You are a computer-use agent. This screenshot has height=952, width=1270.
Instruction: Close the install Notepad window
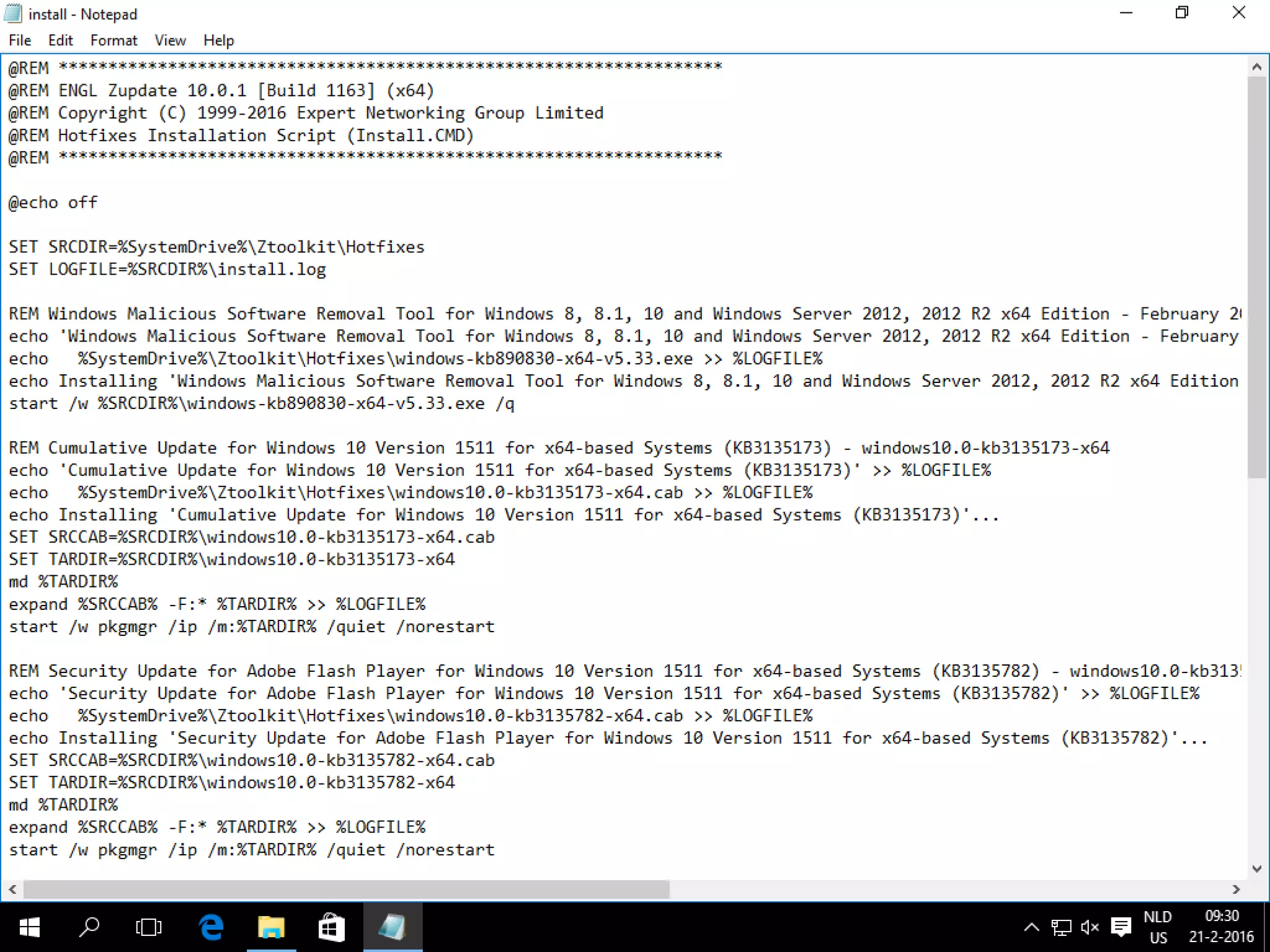[1238, 13]
